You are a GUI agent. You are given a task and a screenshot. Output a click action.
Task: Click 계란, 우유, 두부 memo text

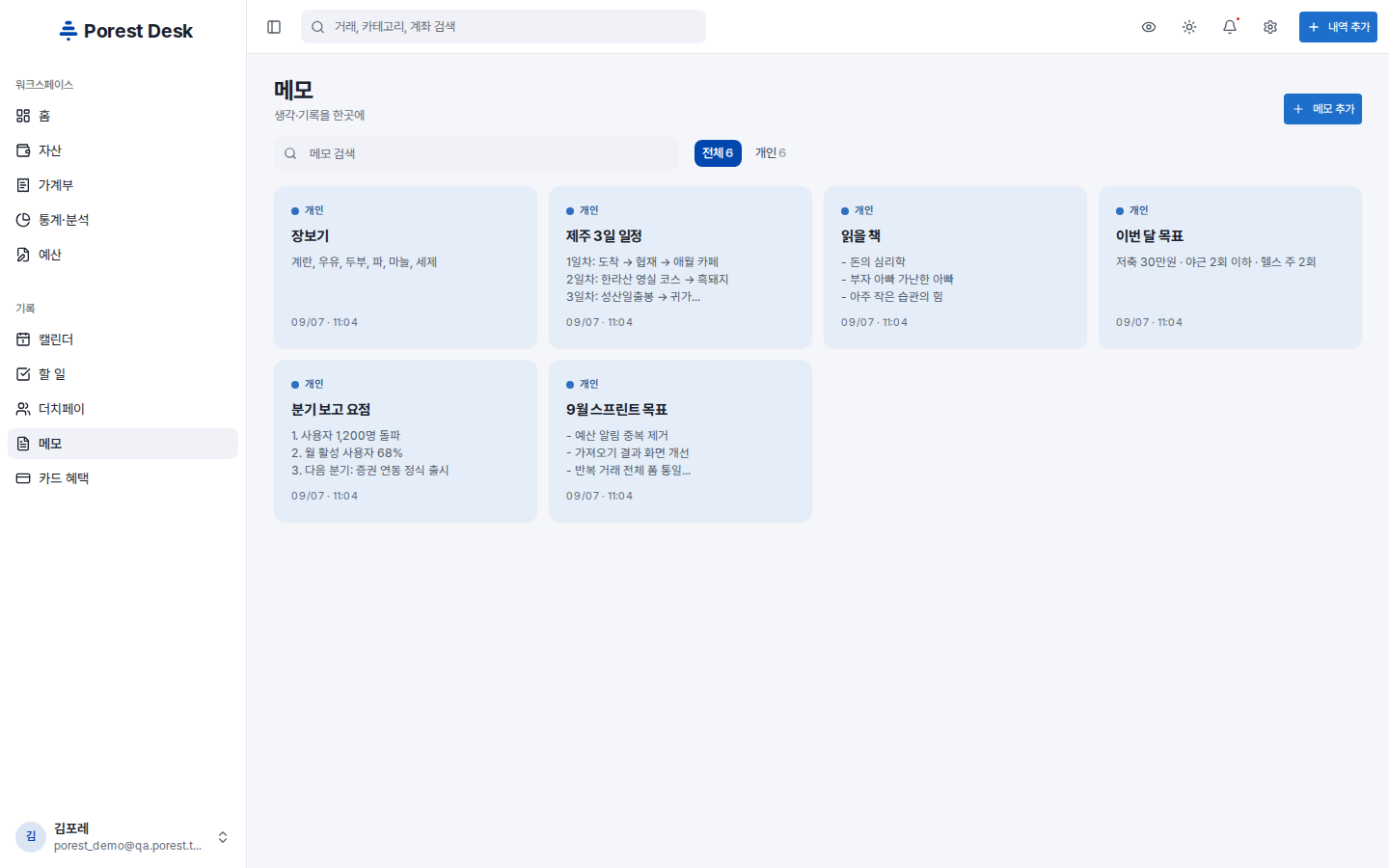tap(365, 262)
